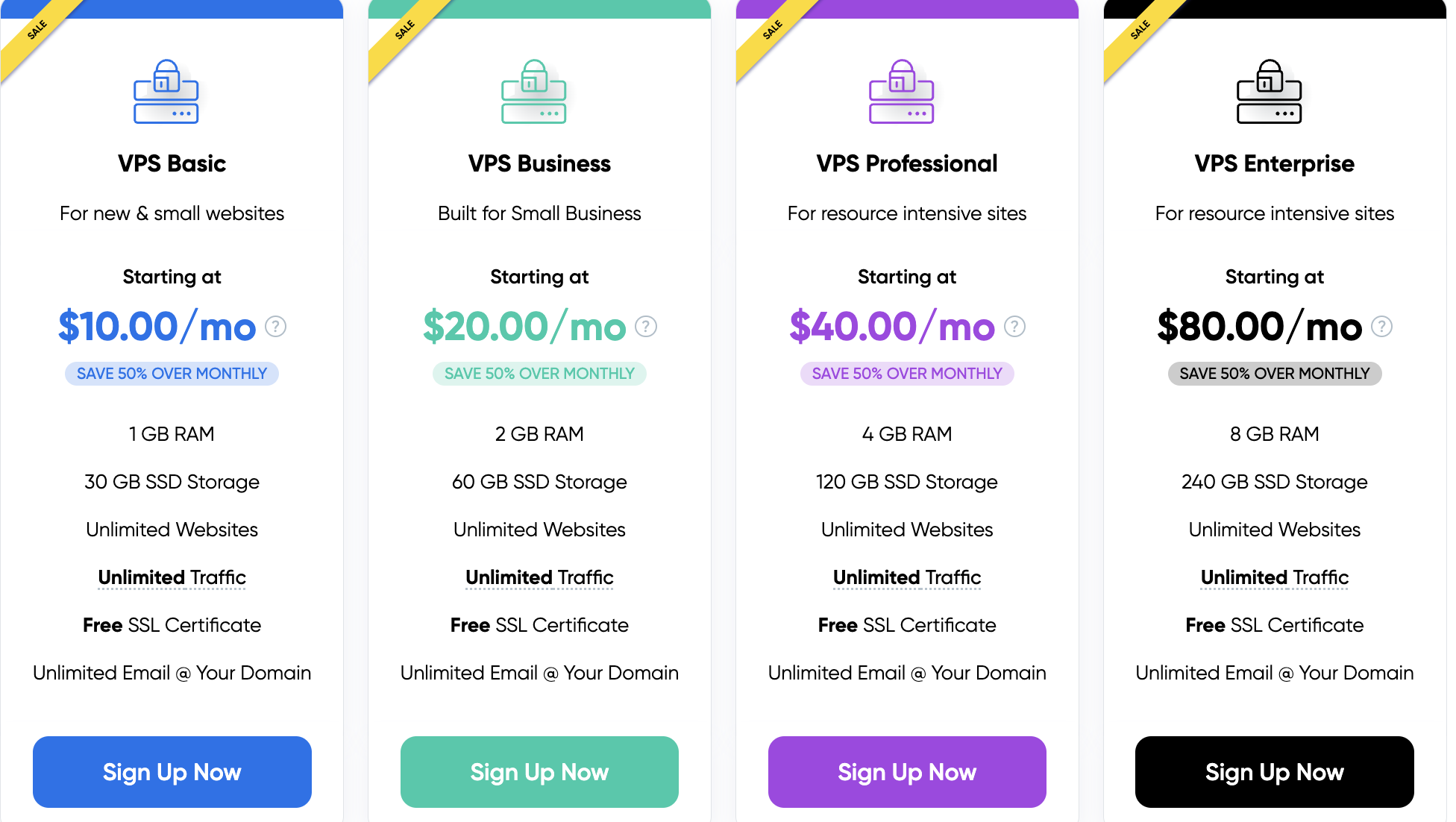Image resolution: width=1456 pixels, height=822 pixels.
Task: Click Unlimited Traffic under VPS Business
Action: click(x=539, y=578)
